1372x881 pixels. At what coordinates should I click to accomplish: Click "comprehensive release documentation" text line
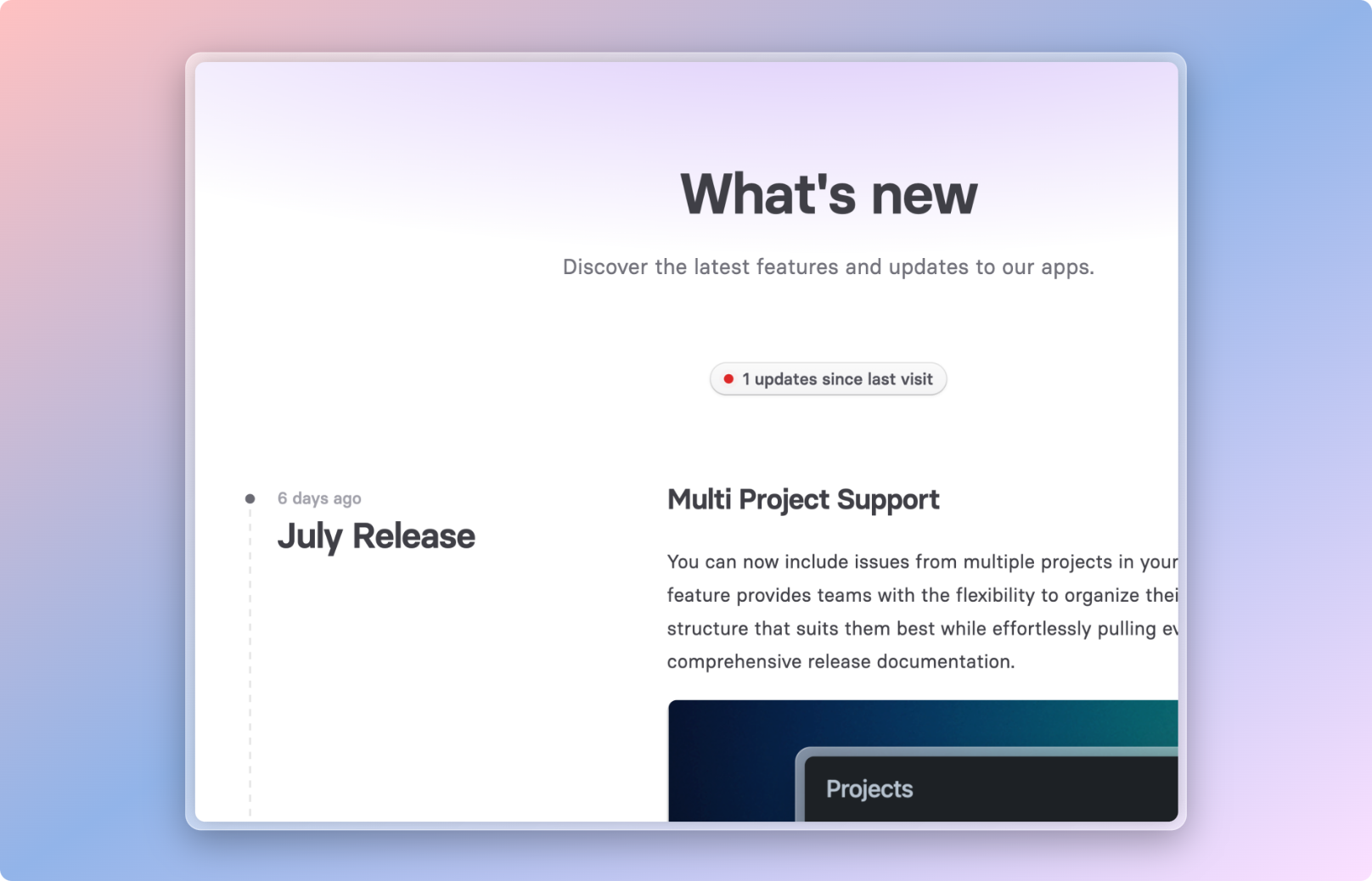841,662
